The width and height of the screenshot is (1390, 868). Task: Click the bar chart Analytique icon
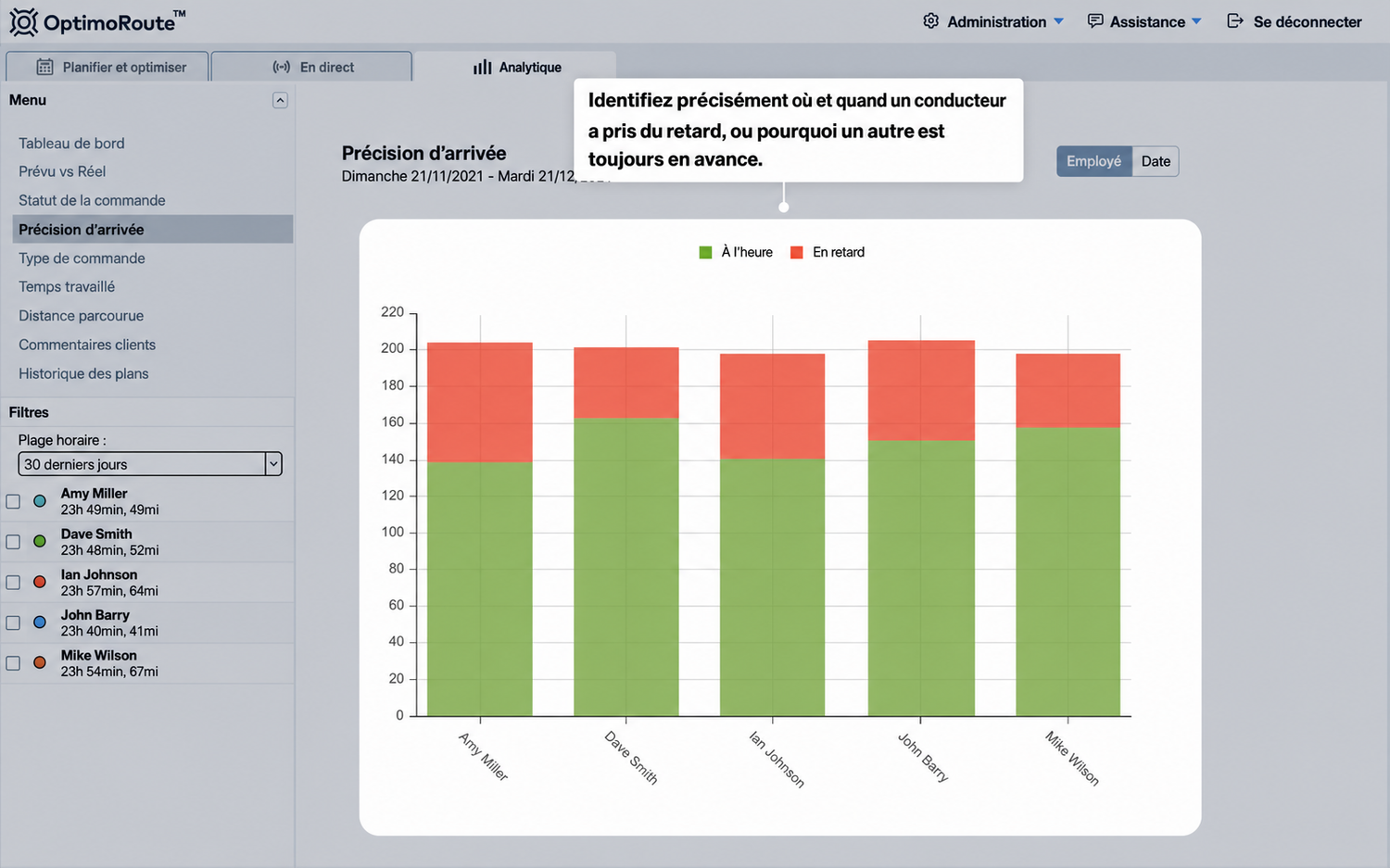pyautogui.click(x=482, y=67)
